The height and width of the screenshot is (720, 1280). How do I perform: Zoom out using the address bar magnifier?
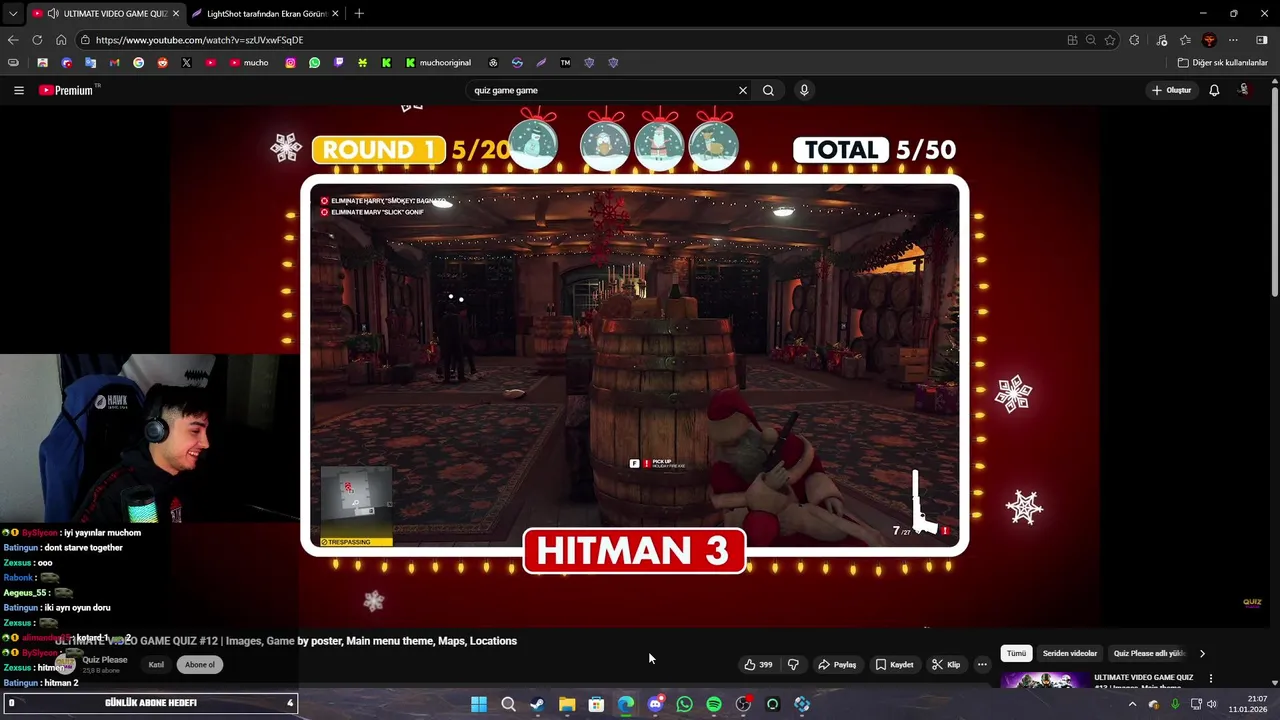coord(1091,40)
